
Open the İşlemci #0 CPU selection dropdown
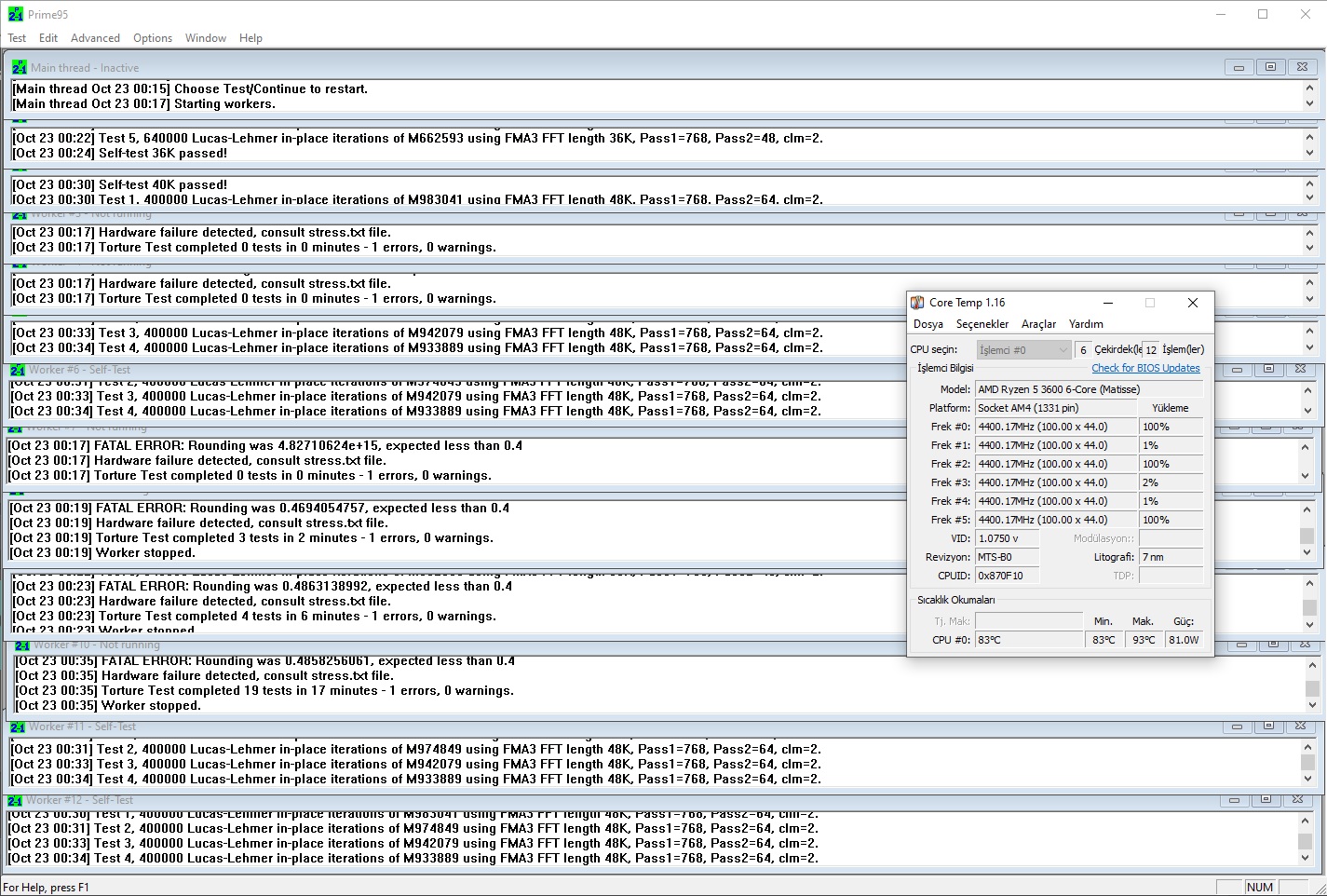point(1023,350)
